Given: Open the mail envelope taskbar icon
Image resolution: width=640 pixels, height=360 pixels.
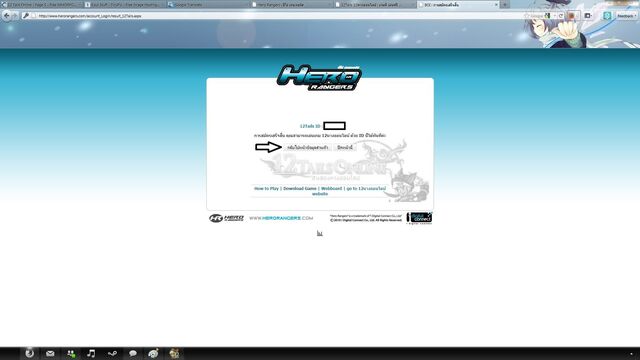Looking at the screenshot, I should click(x=50, y=353).
